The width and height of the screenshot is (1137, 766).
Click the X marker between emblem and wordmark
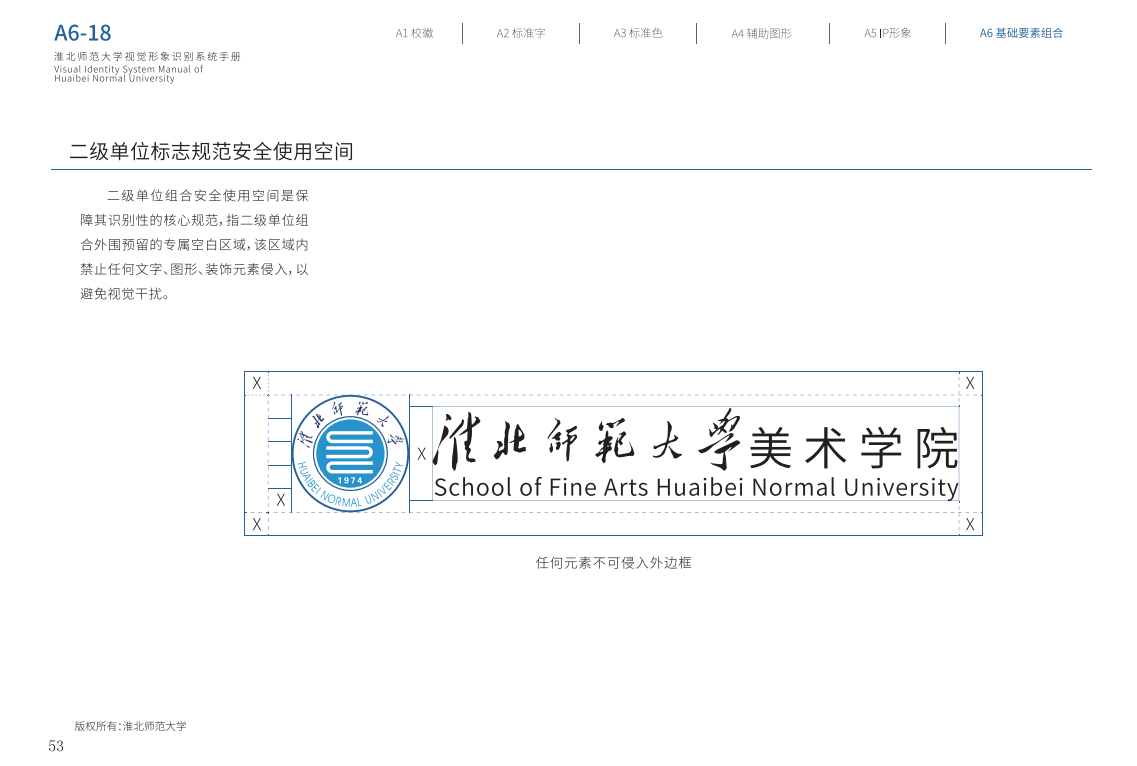(x=421, y=455)
